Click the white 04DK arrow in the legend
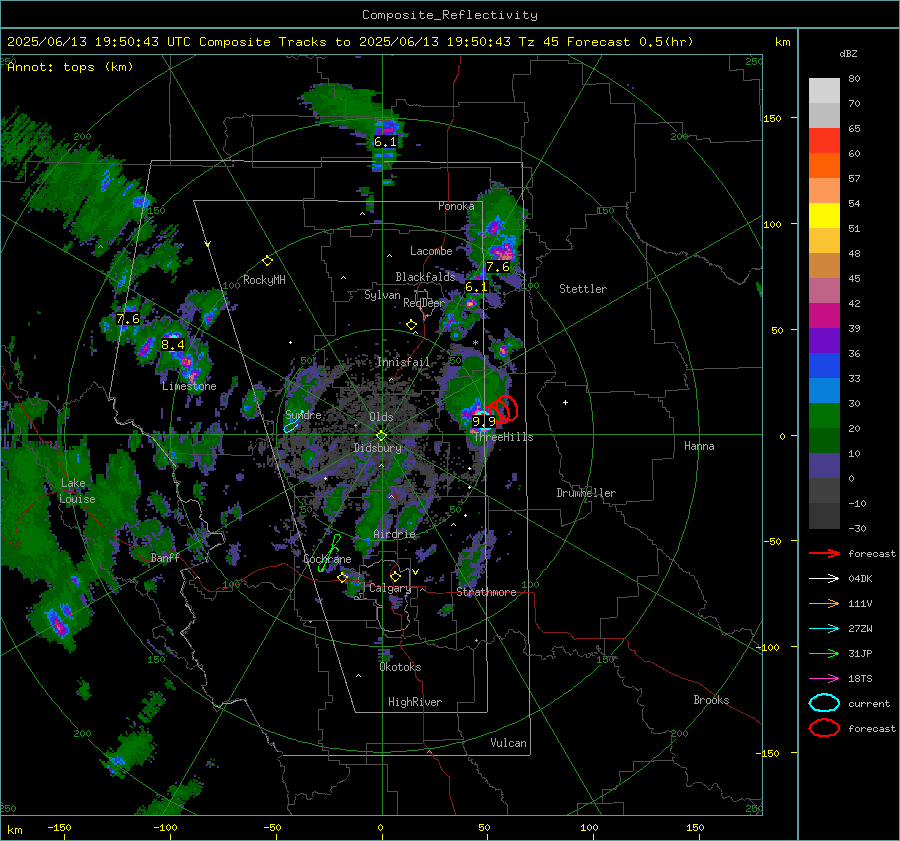Viewport: 900px width, 841px height. pos(824,579)
